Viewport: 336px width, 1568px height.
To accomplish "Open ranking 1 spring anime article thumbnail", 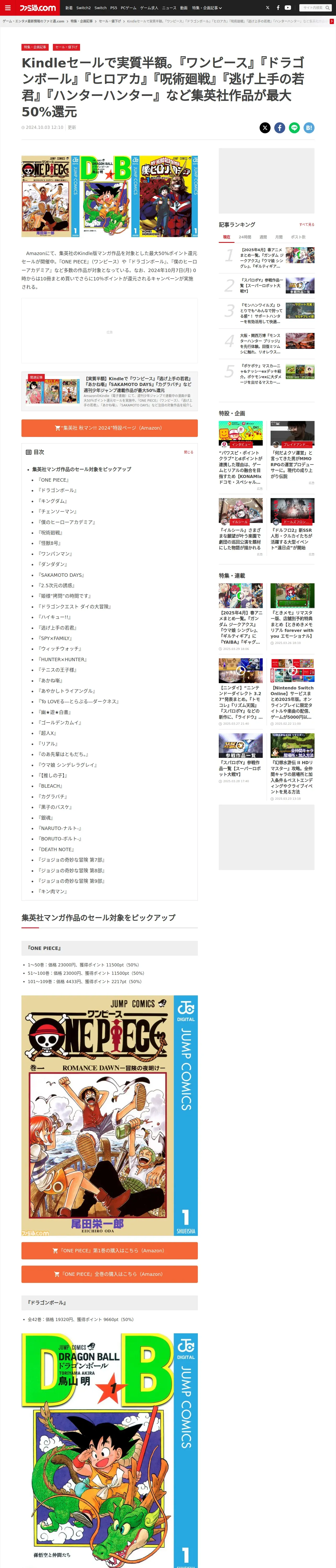I will tap(300, 255).
